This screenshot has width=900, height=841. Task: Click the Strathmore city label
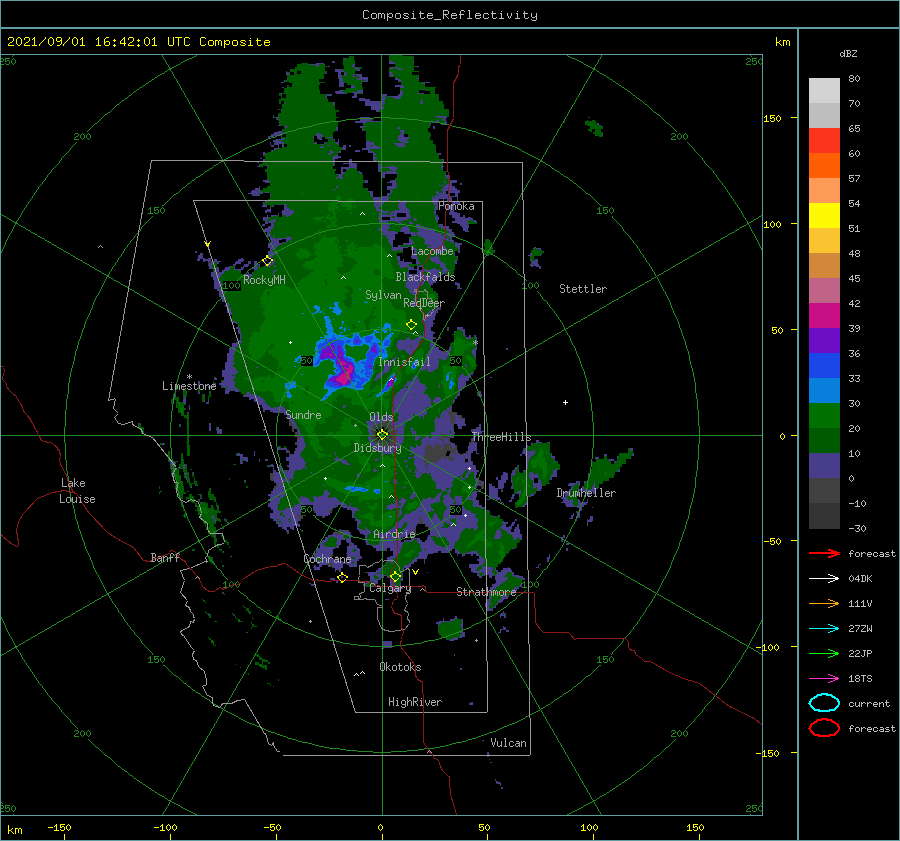(x=486, y=592)
